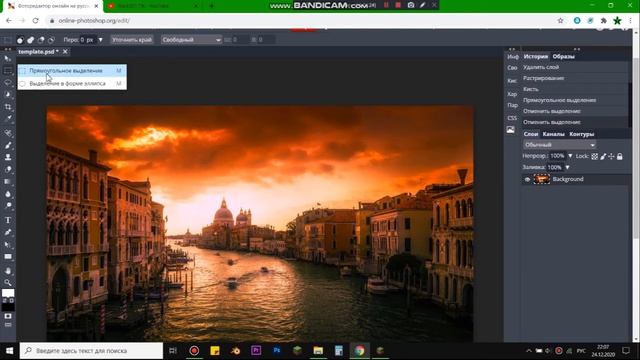
Task: Choose subtract from selection mode icon
Action: coord(41,40)
